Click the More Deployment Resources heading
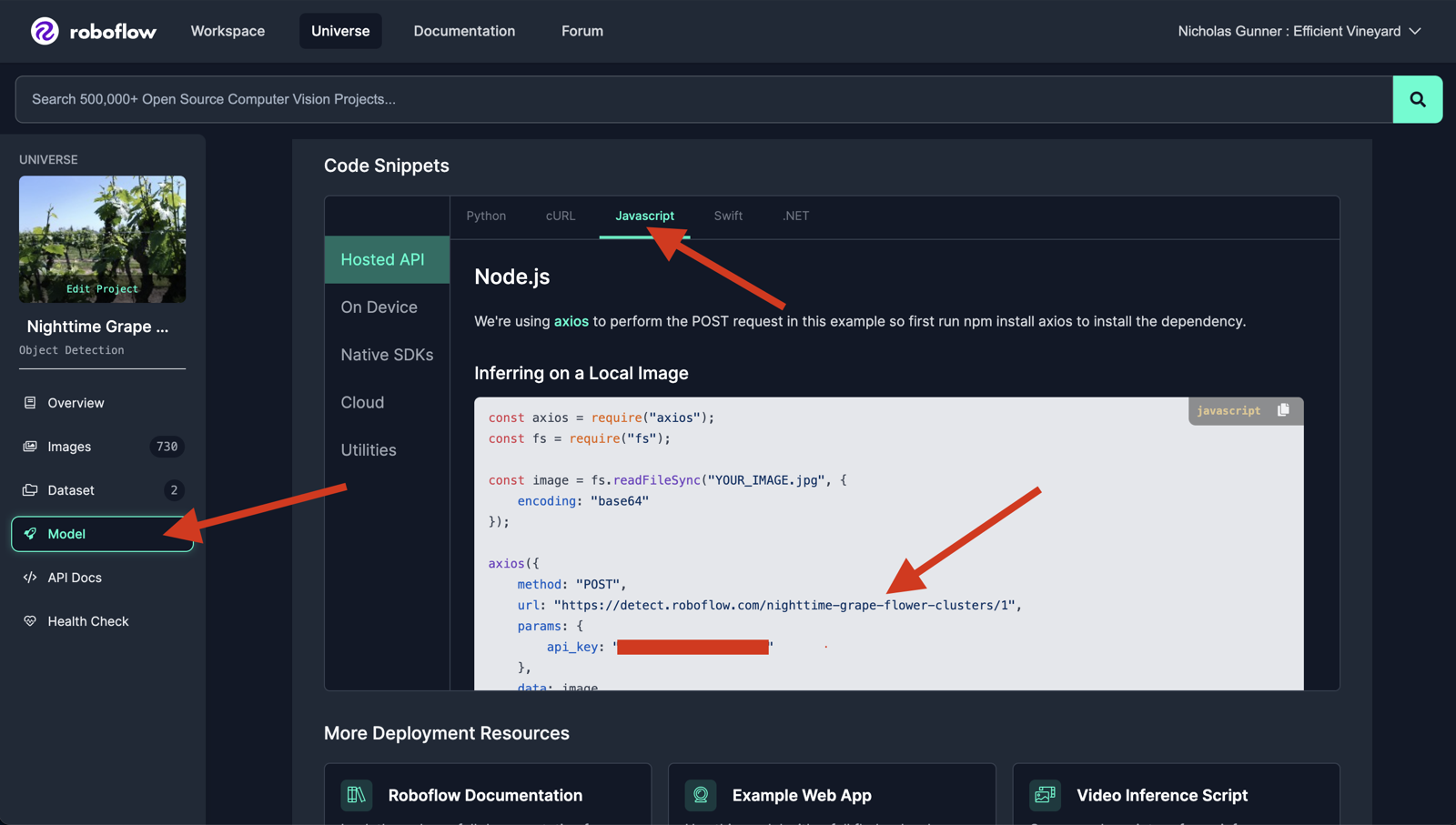Screen dimensions: 1456x825 (x=447, y=733)
